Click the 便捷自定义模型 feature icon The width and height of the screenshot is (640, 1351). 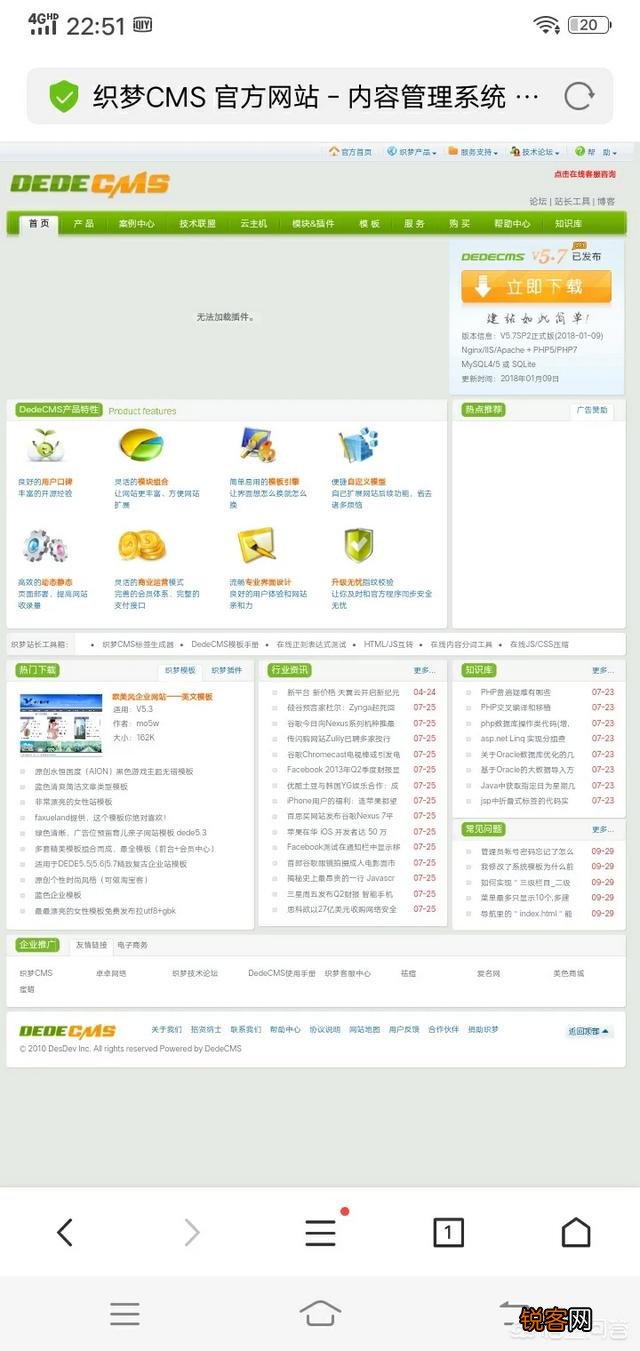coord(358,446)
